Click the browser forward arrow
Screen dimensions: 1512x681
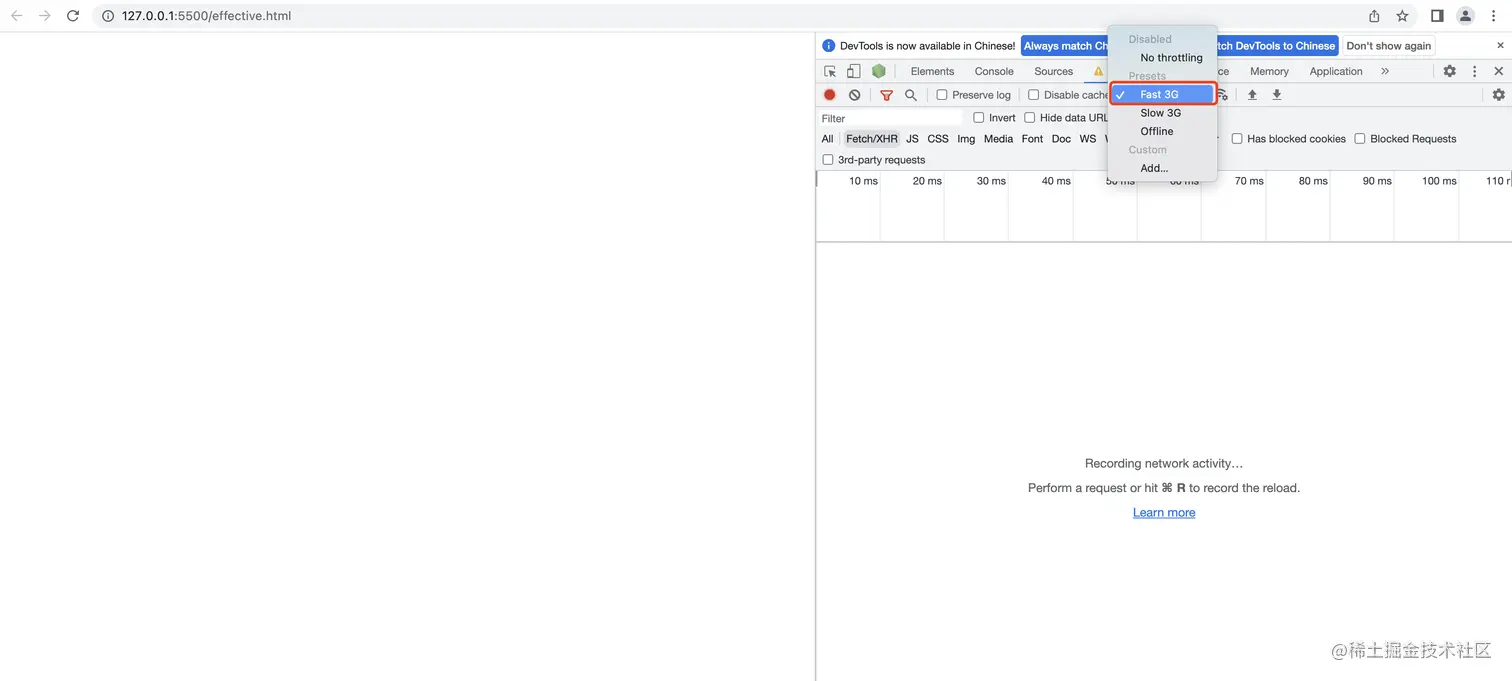pyautogui.click(x=44, y=16)
